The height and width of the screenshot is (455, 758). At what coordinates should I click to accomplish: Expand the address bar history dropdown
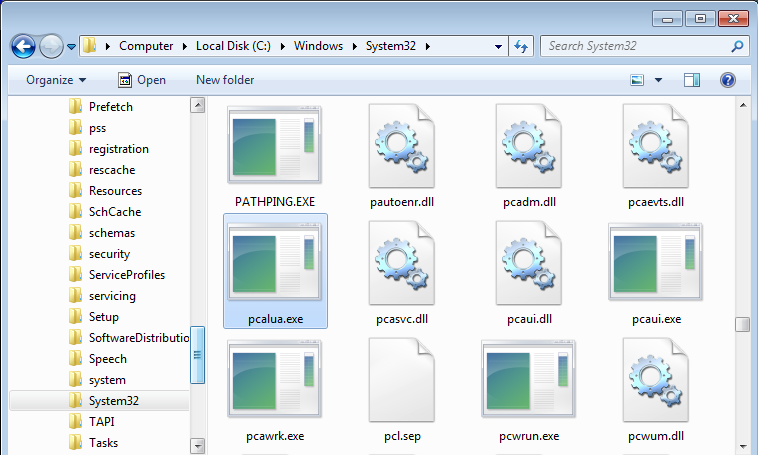click(x=498, y=46)
